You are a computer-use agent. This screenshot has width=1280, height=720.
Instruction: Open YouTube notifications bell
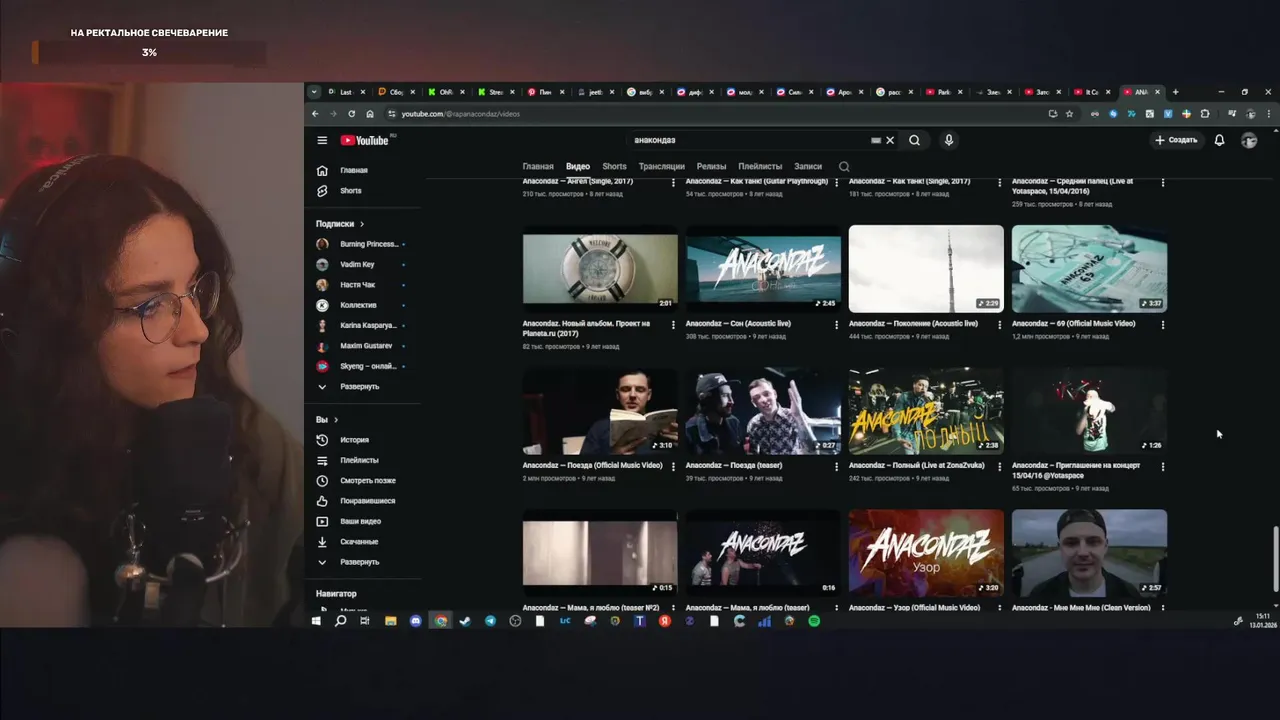point(1219,140)
